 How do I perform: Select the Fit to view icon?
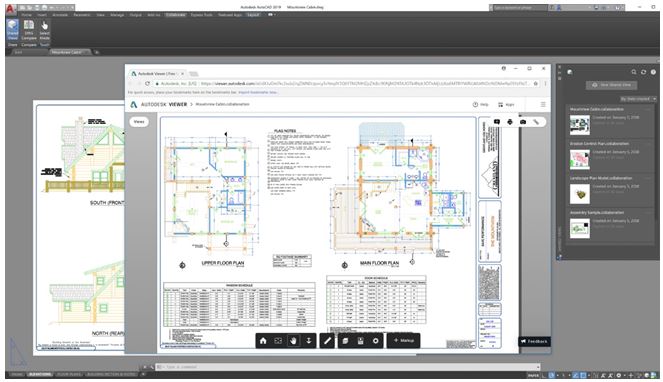pyautogui.click(x=278, y=341)
